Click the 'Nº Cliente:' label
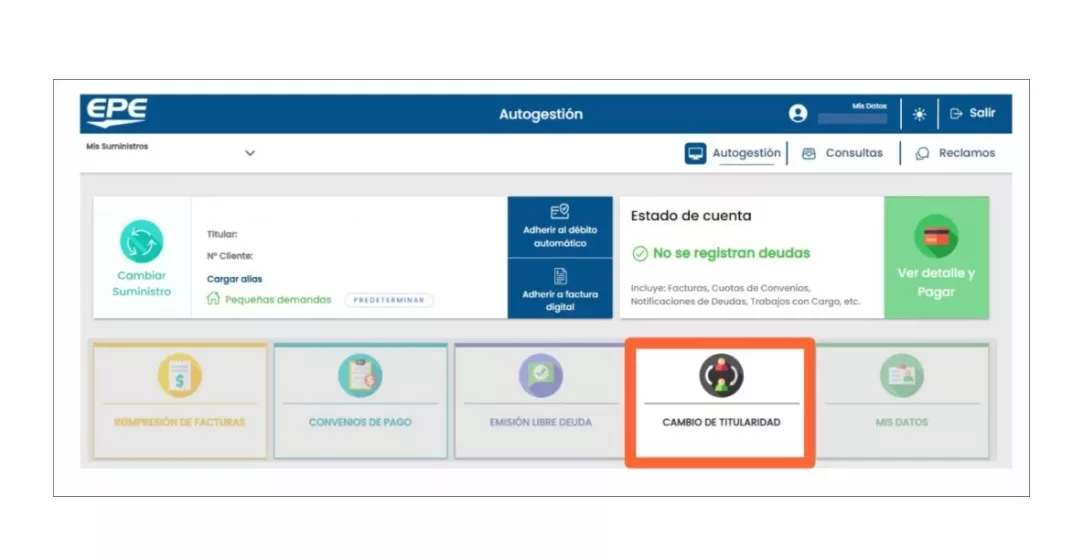Viewport: 1080px width, 556px height. (230, 256)
